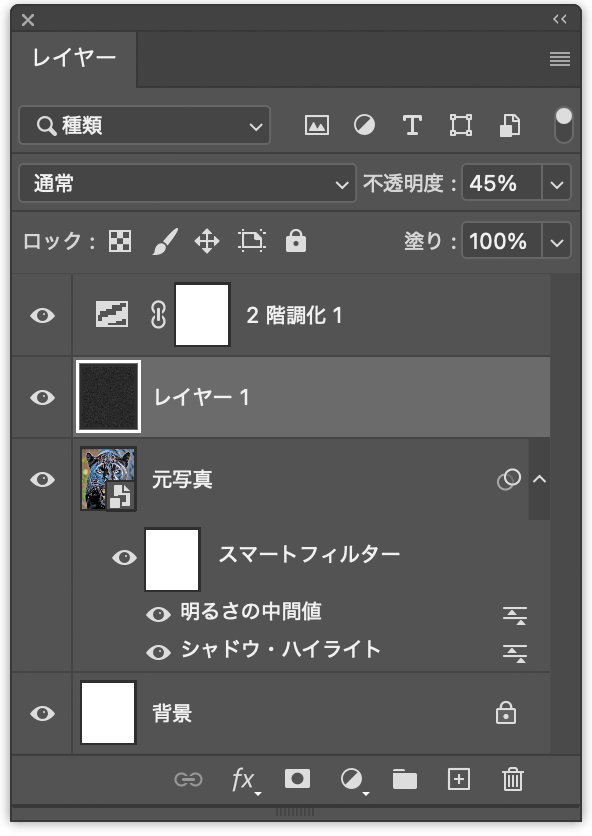The height and width of the screenshot is (836, 592).
Task: Lock position move icon
Action: (x=207, y=242)
